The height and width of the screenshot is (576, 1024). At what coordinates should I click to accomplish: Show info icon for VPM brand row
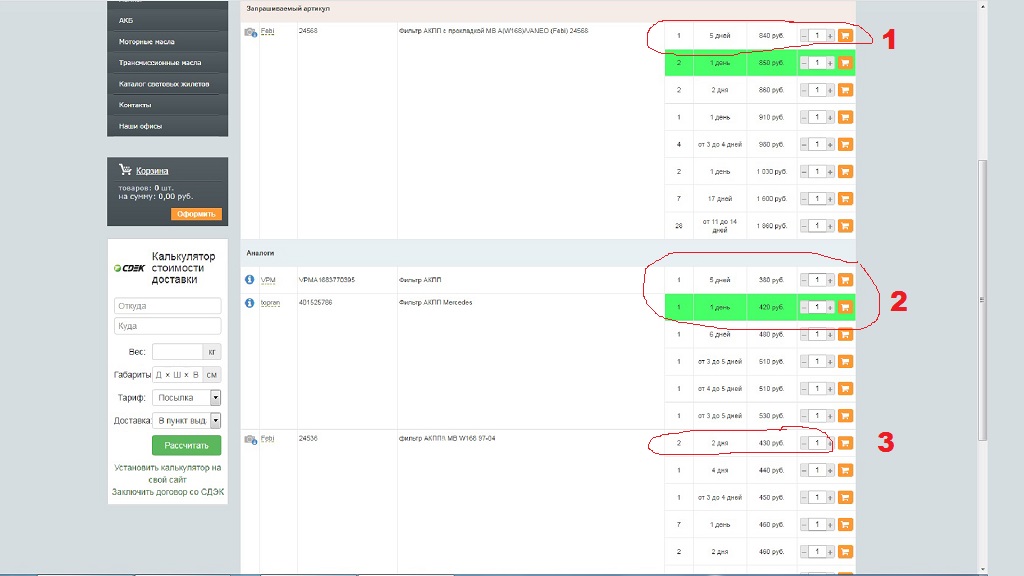point(250,280)
